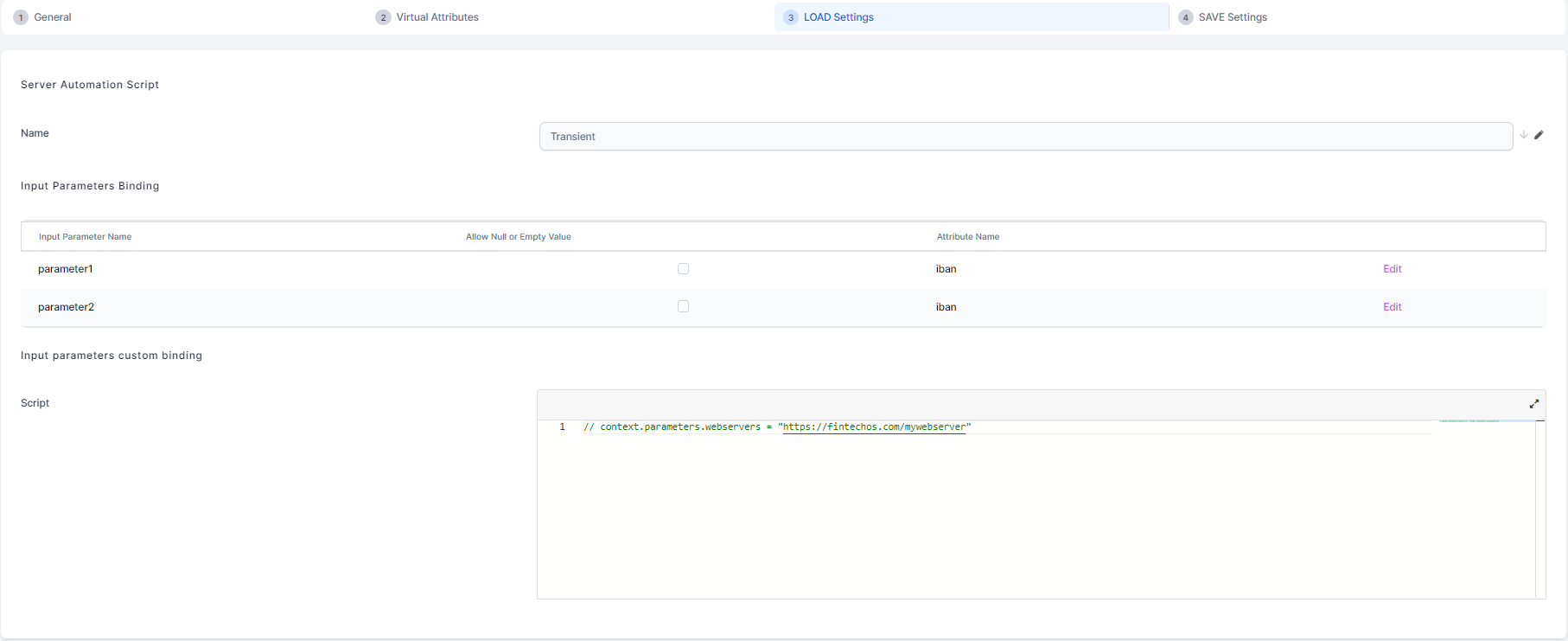This screenshot has height=641, width=1568.
Task: Click the step 2 circle for Virtual Attributes
Action: pos(383,17)
